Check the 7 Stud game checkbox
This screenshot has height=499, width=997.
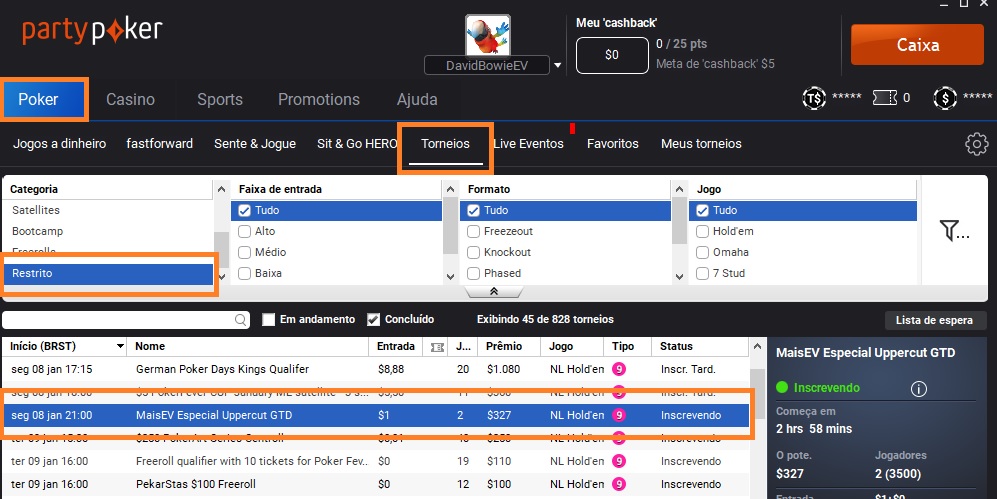(703, 273)
